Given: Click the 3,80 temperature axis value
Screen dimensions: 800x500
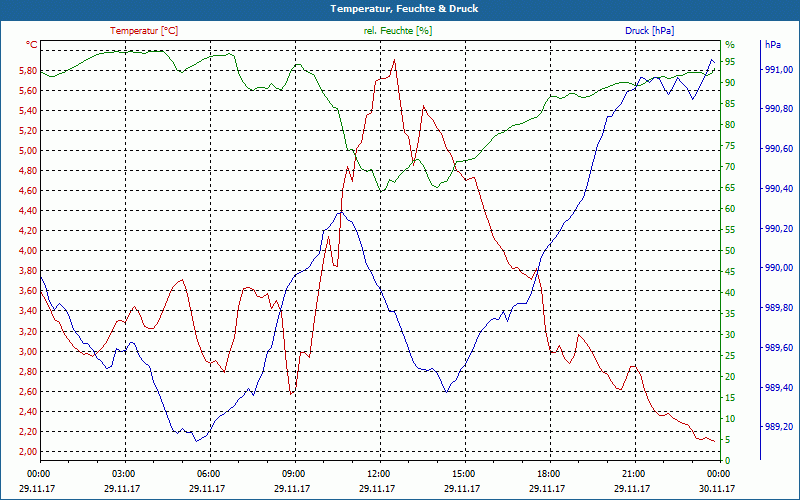Looking at the screenshot, I should [x=29, y=271].
